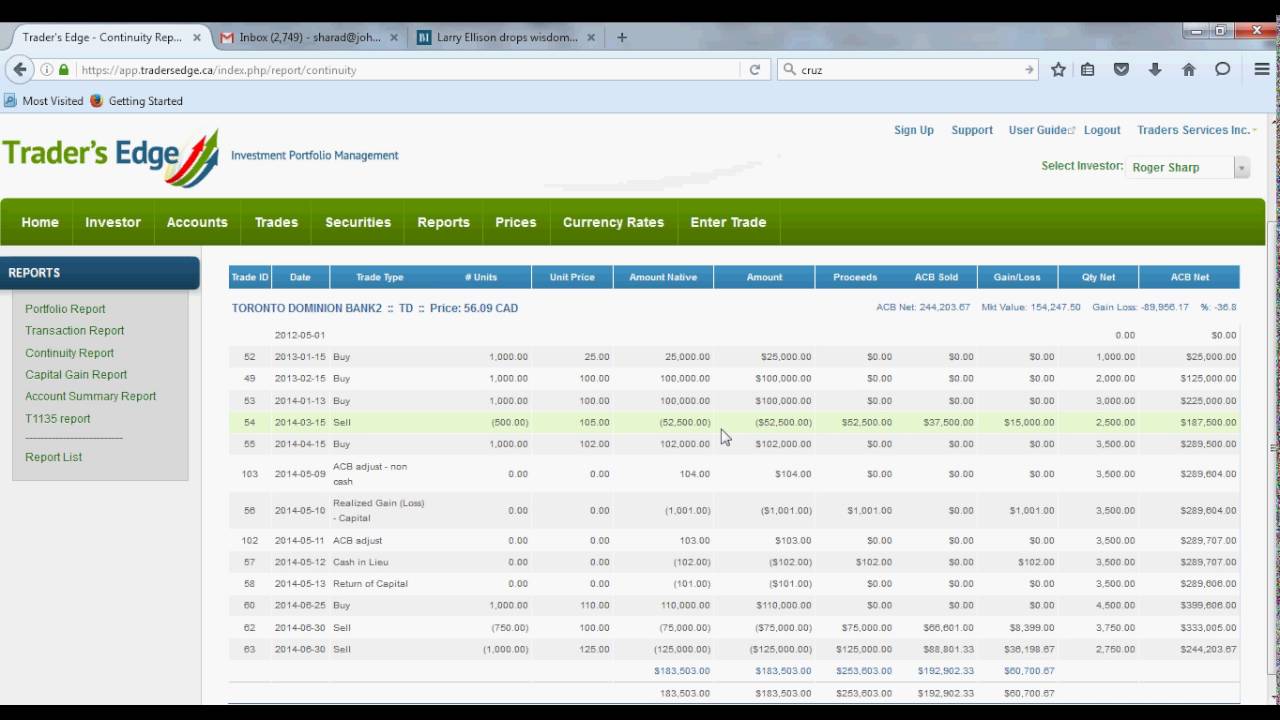This screenshot has height=720, width=1280.
Task: Reload the page with refresh icon
Action: point(755,70)
